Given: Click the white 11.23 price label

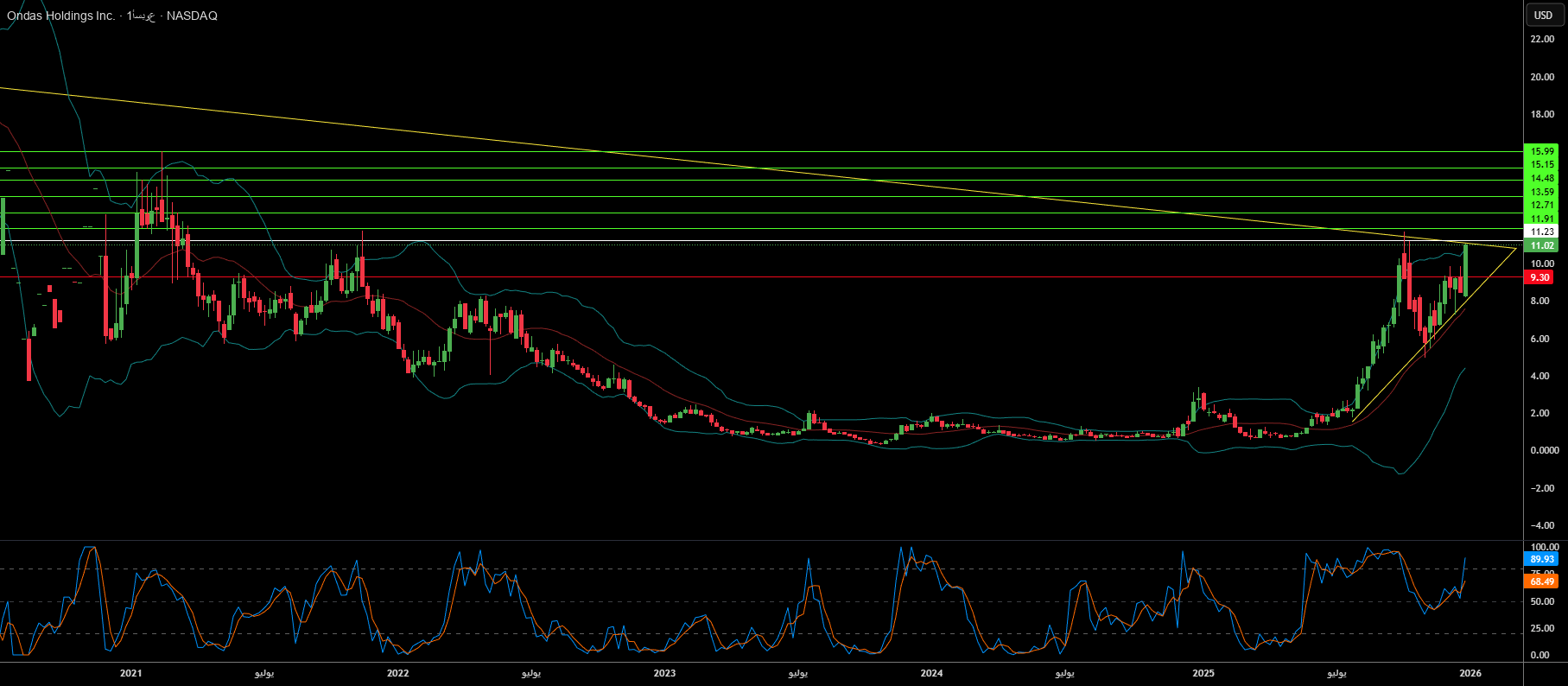Looking at the screenshot, I should coord(1542,232).
